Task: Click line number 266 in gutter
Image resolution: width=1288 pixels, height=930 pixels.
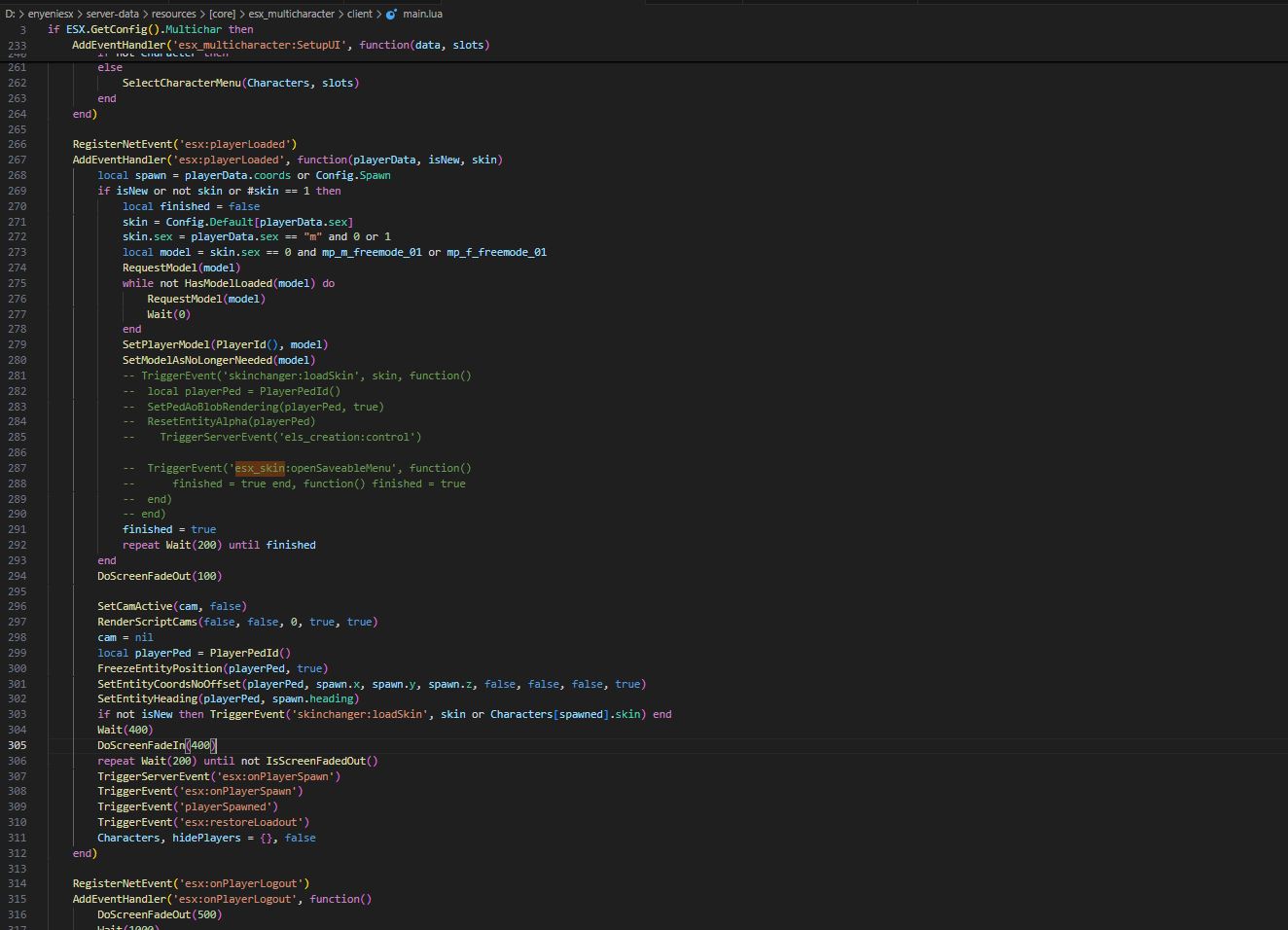Action: tap(17, 144)
